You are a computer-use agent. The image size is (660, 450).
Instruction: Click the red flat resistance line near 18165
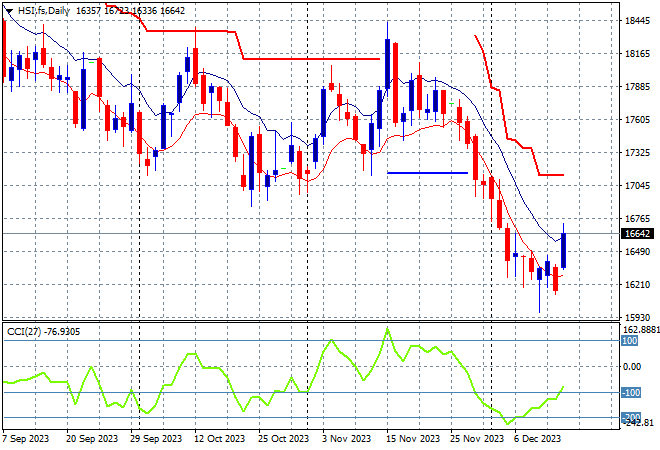point(310,59)
